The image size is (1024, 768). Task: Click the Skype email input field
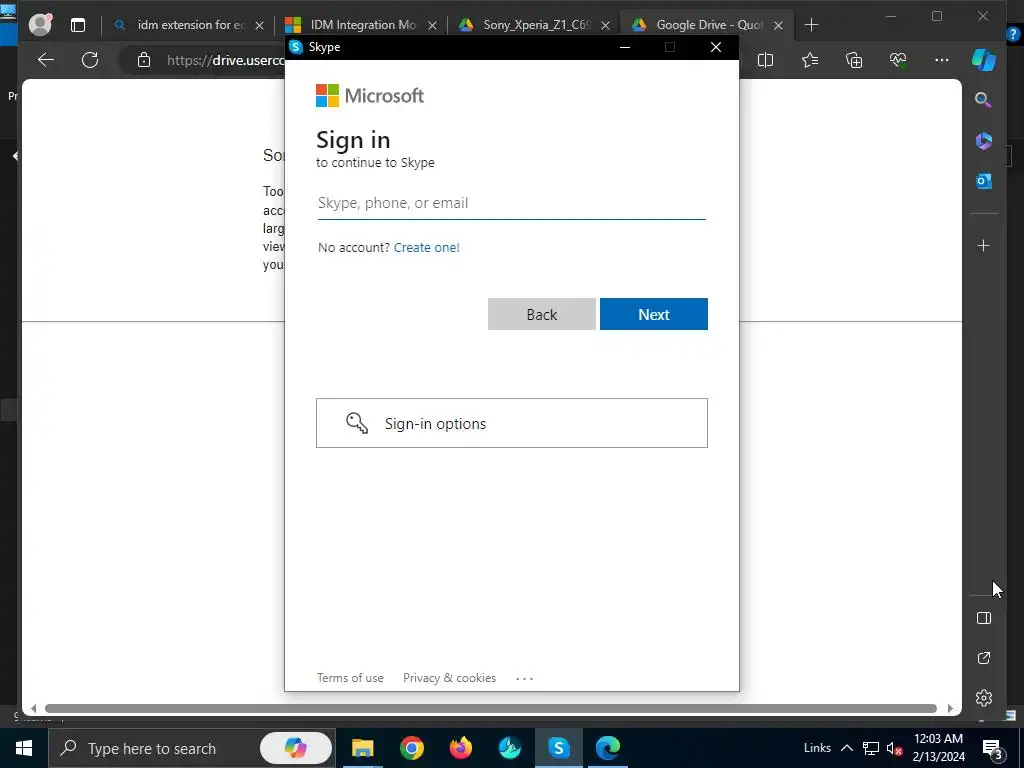[511, 203]
